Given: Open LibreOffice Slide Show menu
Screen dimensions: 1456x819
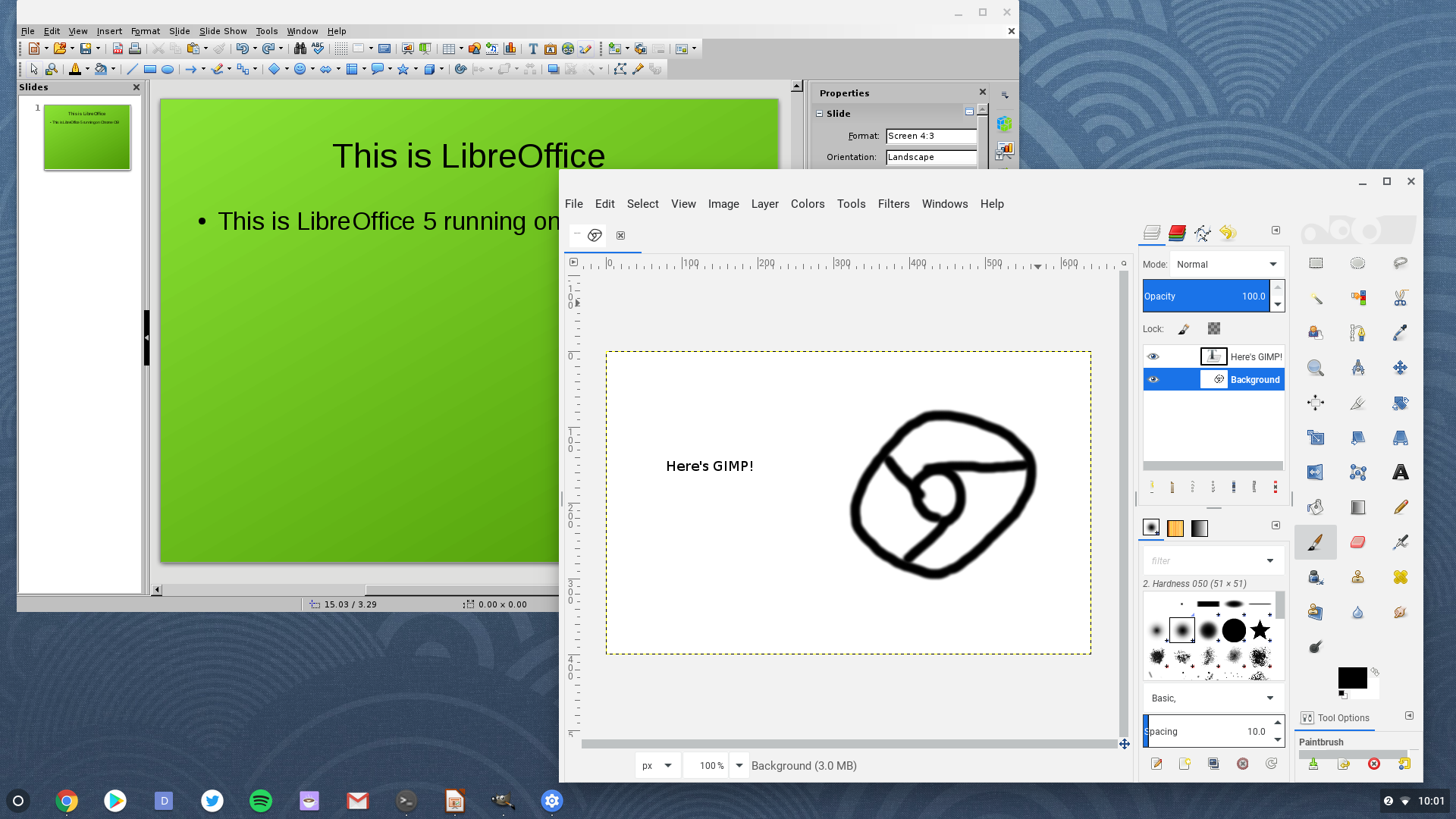Looking at the screenshot, I should (223, 31).
